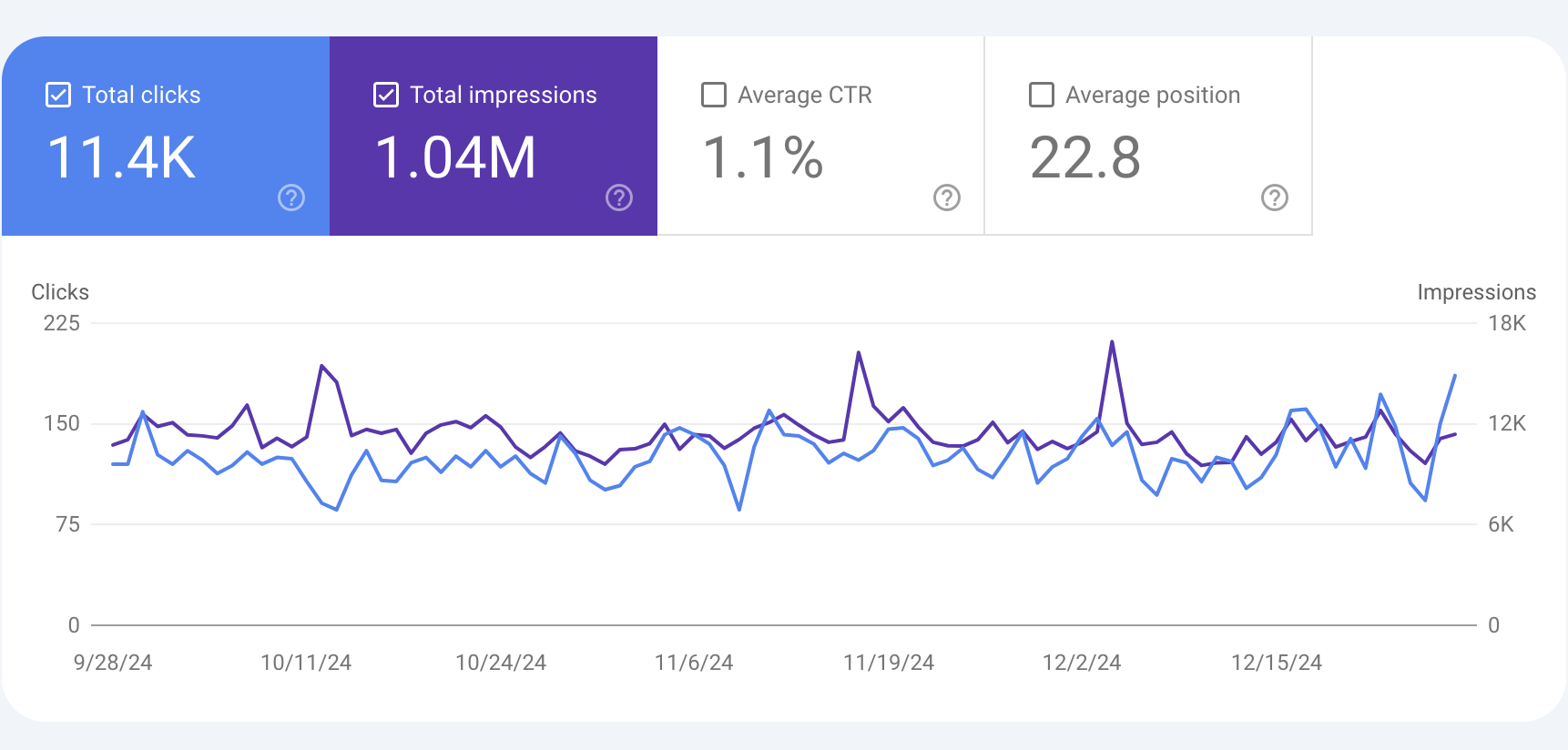Click the 12/15/24 date label
Viewport: 1568px width, 750px height.
[x=1276, y=663]
